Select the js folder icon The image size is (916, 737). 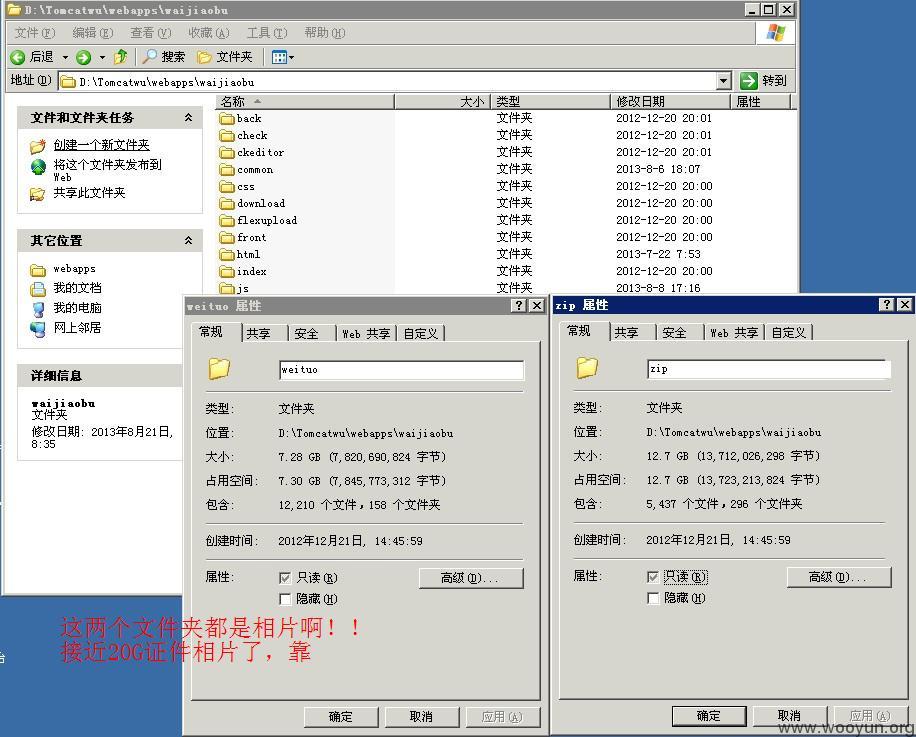(x=227, y=288)
